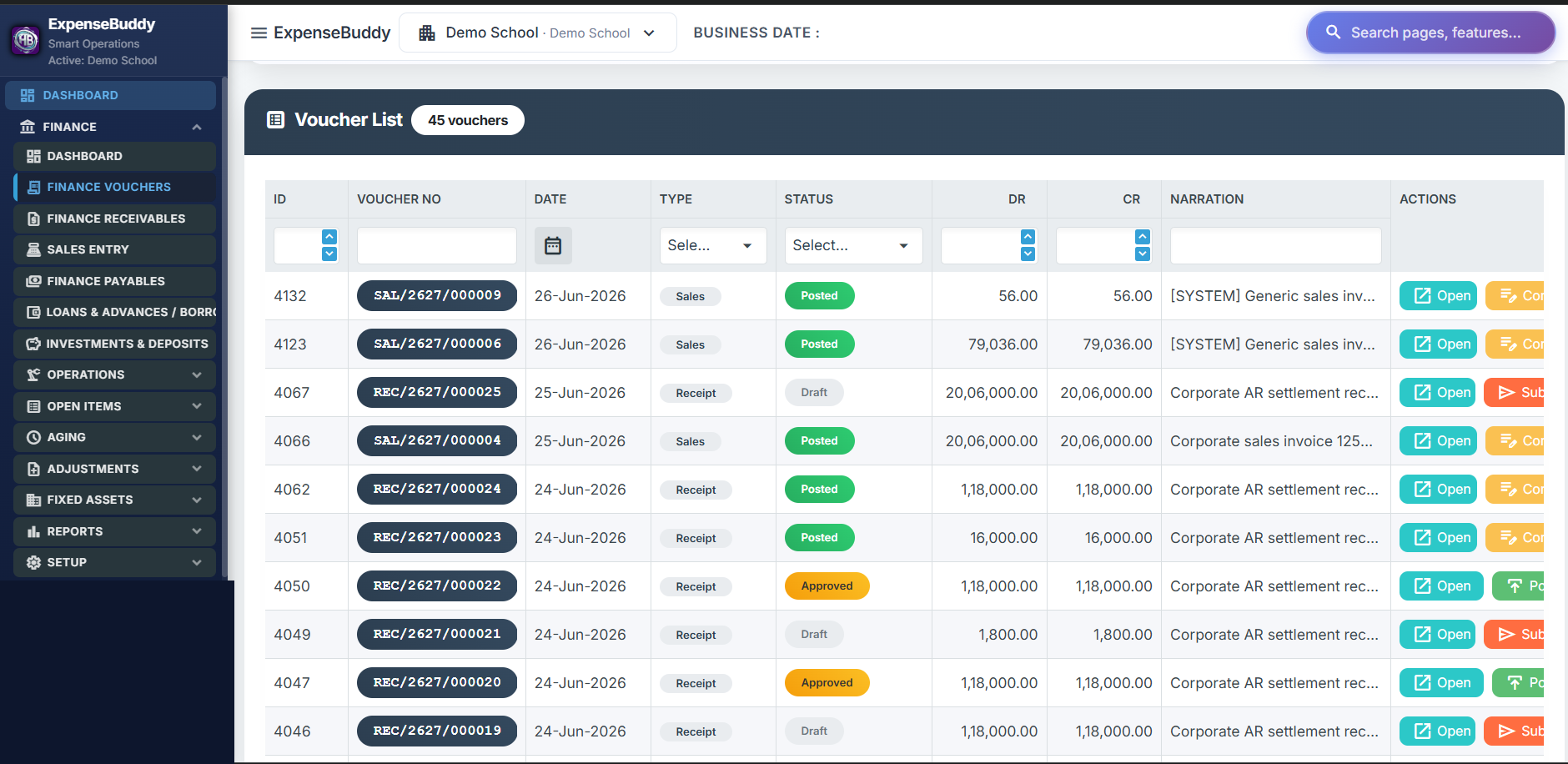Click the Approved status badge of 4047
Viewport: 1568px width, 764px height.
point(827,682)
